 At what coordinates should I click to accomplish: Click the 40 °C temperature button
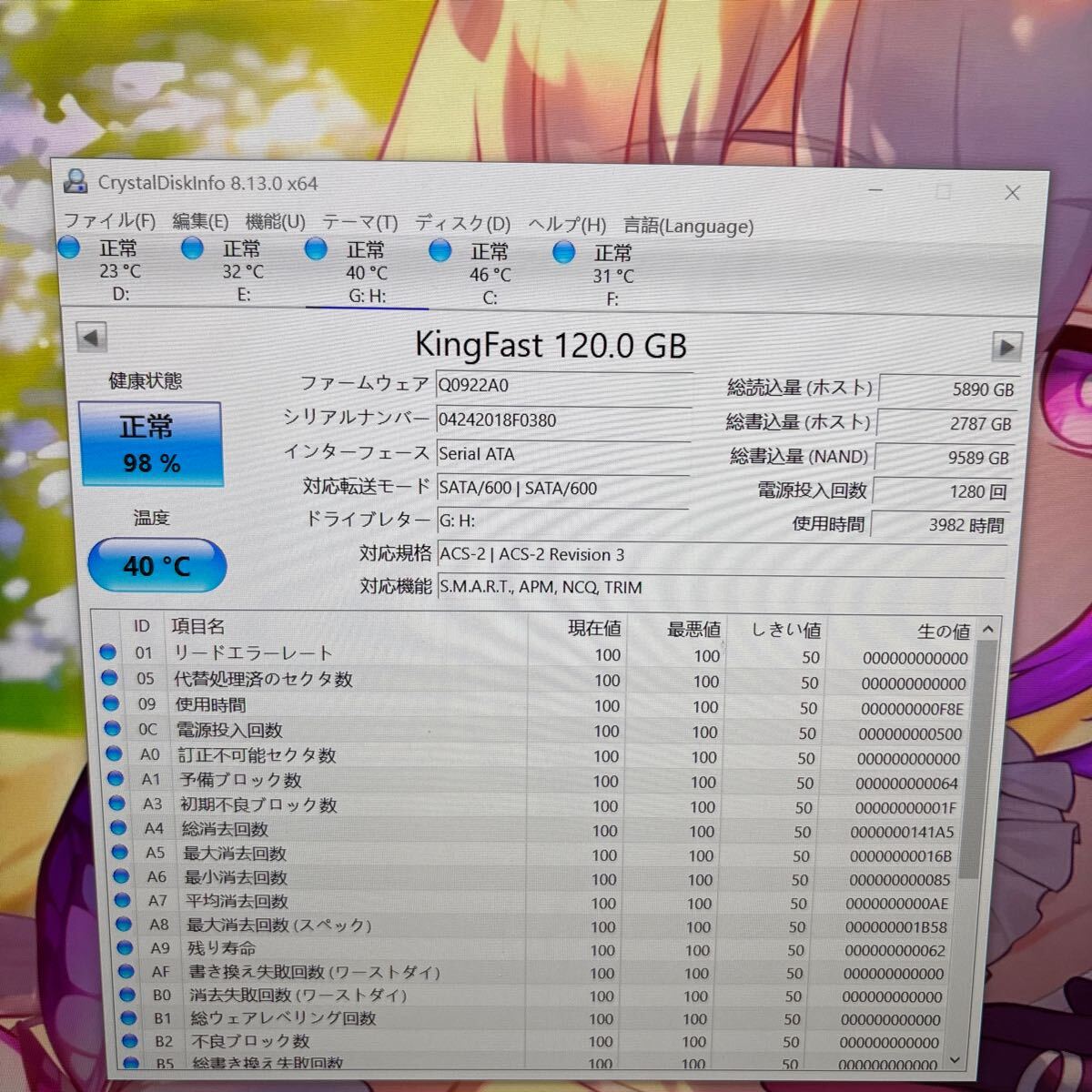pos(157,565)
